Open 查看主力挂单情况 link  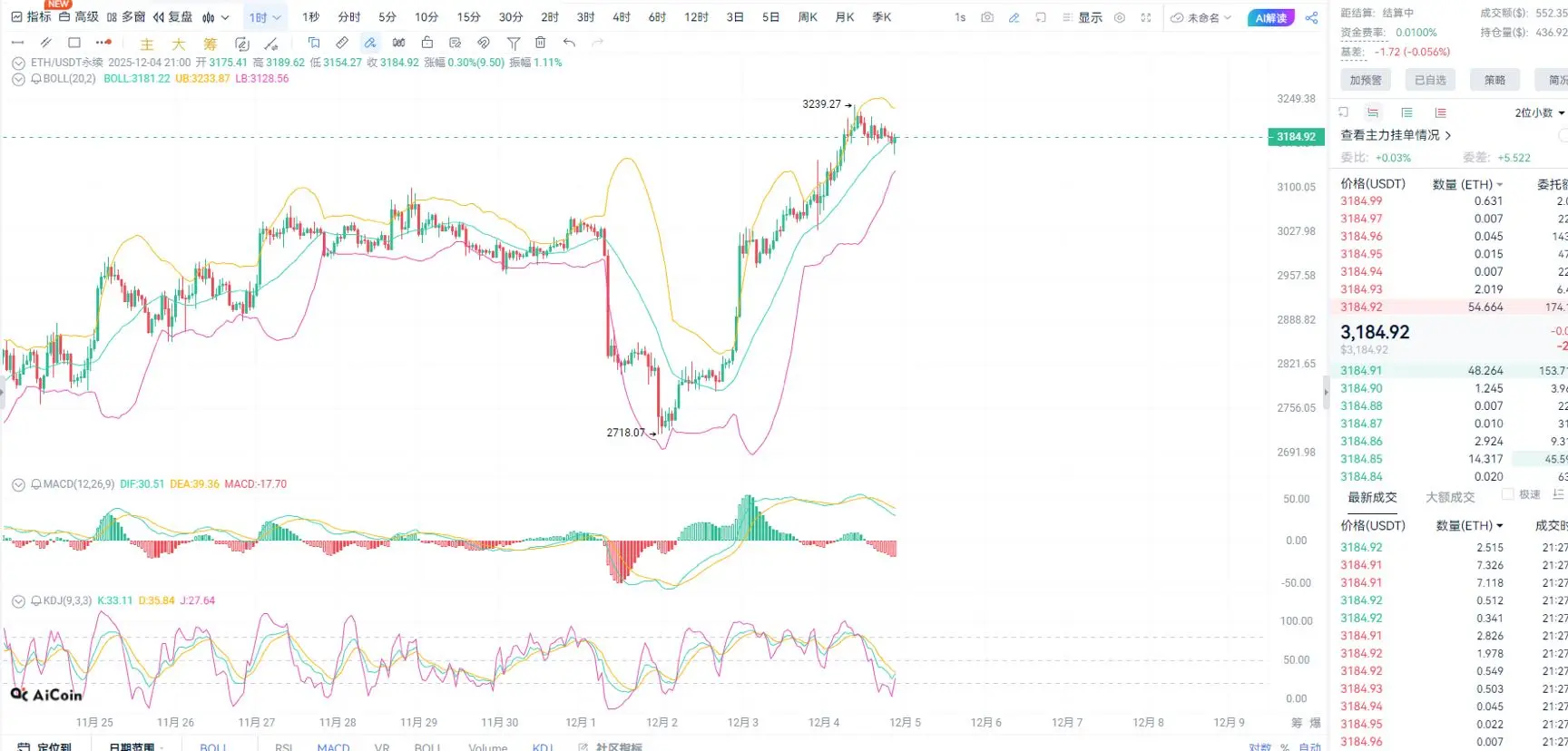(x=1396, y=135)
